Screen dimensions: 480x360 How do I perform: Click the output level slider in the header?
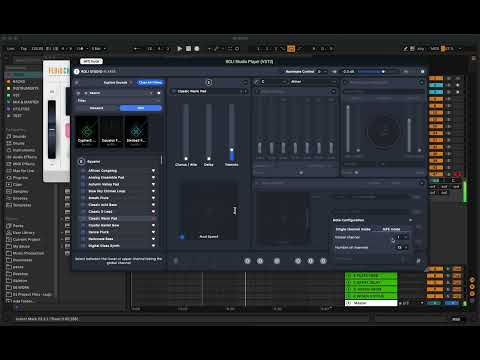pyautogui.click(x=377, y=71)
